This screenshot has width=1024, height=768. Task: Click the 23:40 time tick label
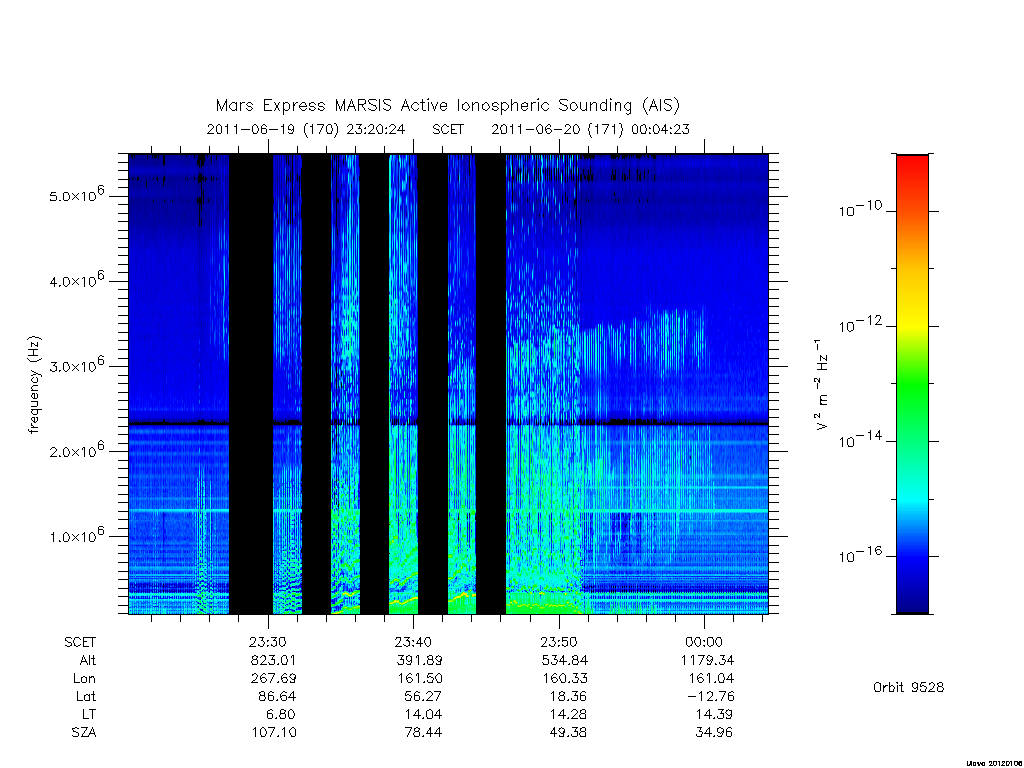coord(413,642)
